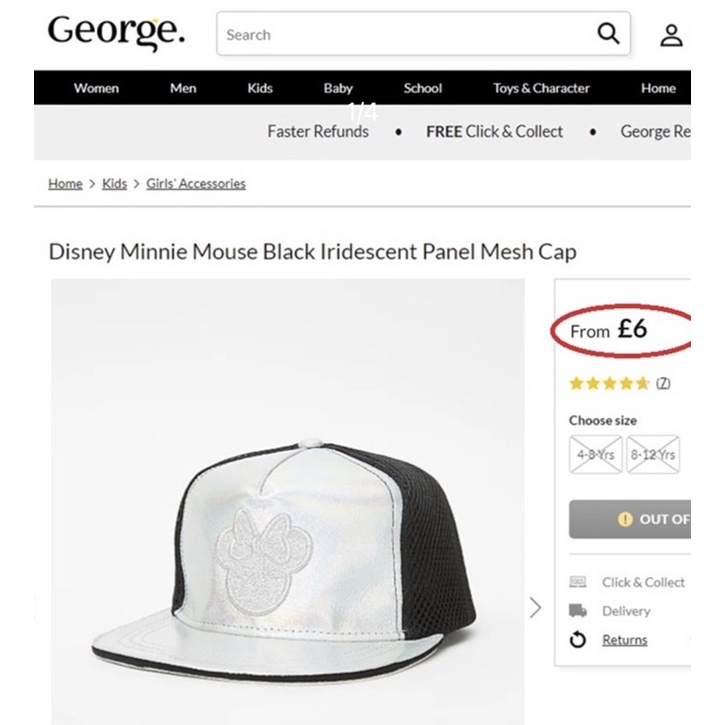Click the Click & Collect icon
Screen dimensions: 725x725
tap(578, 582)
